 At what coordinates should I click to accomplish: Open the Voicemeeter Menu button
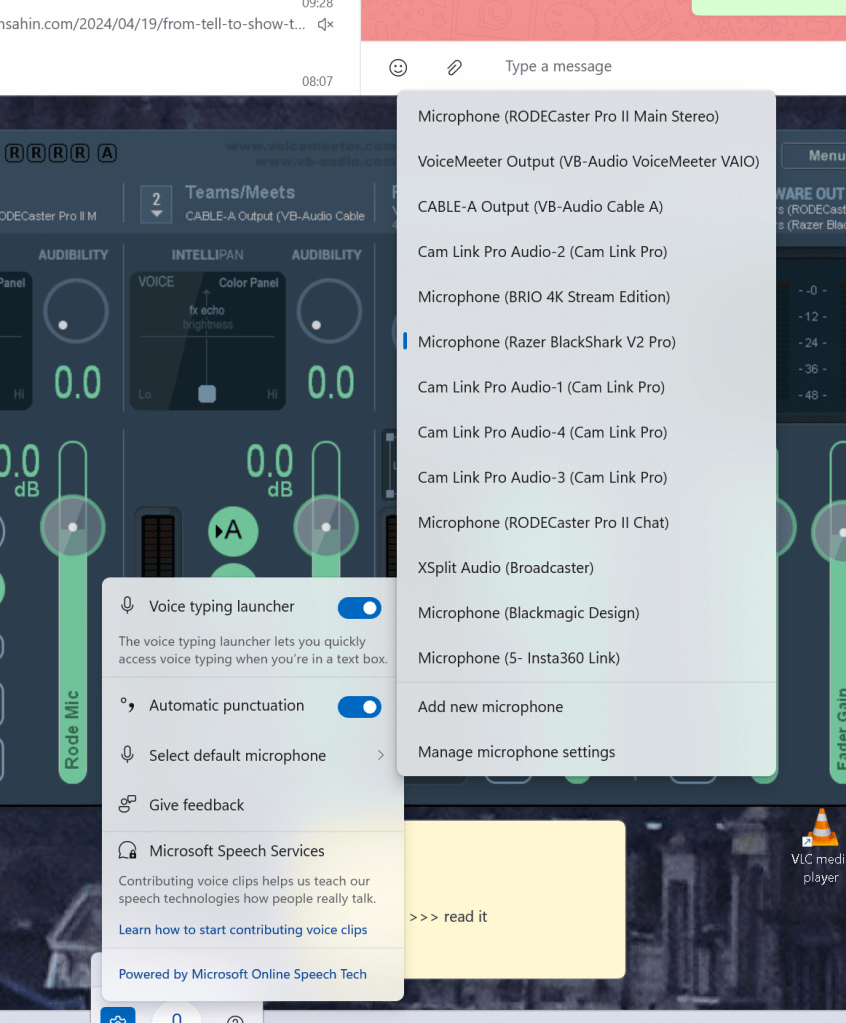pos(815,155)
